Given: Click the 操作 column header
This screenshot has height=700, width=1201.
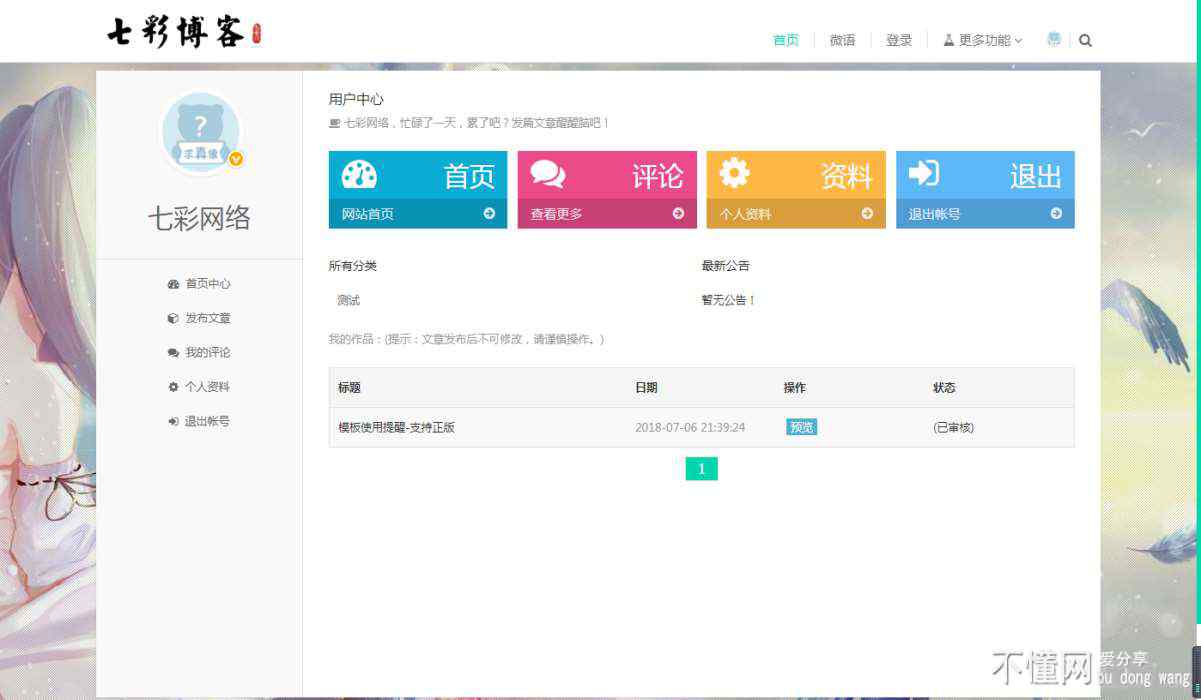Looking at the screenshot, I should [794, 388].
